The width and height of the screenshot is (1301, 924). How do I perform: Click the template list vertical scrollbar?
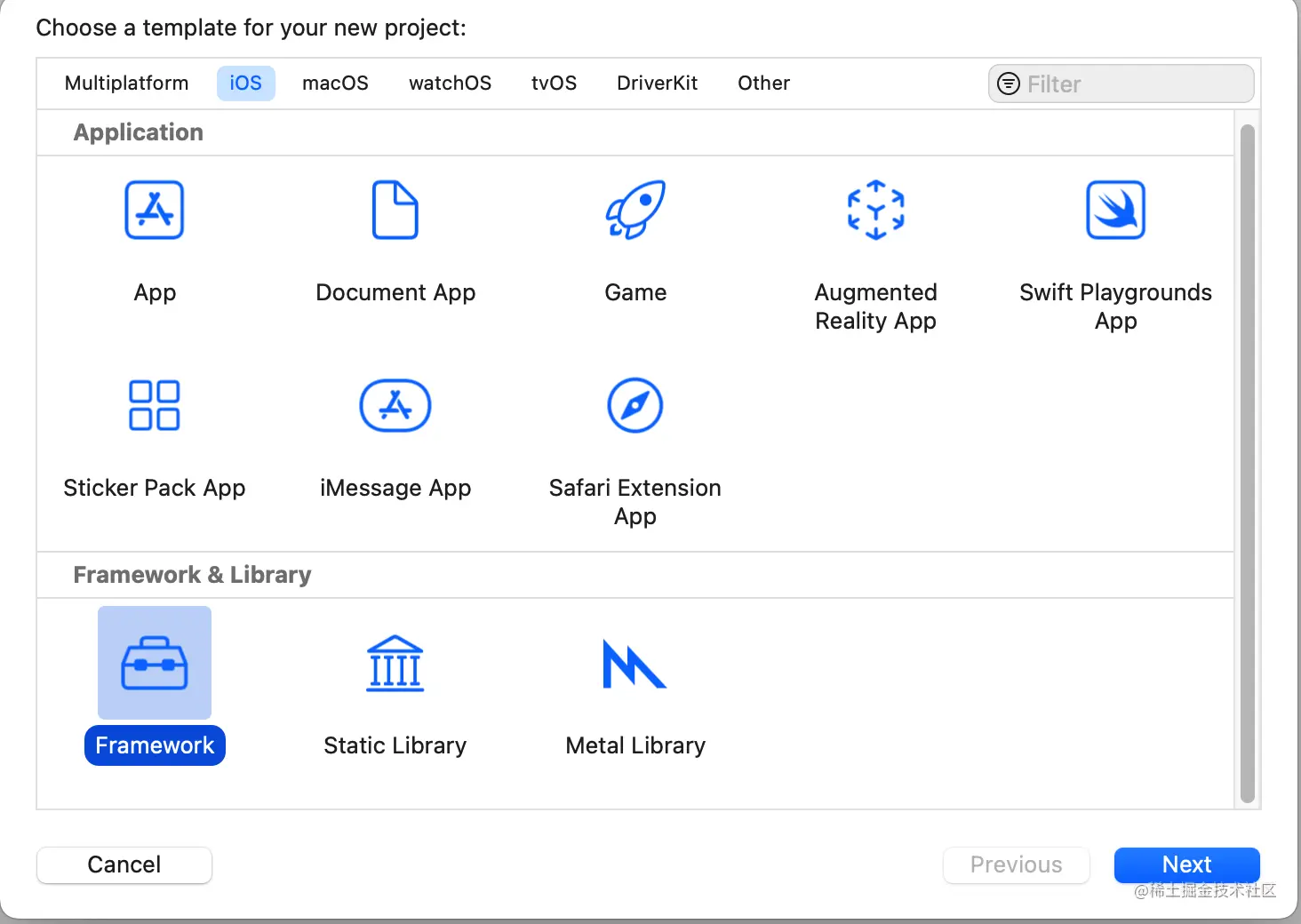[1248, 462]
